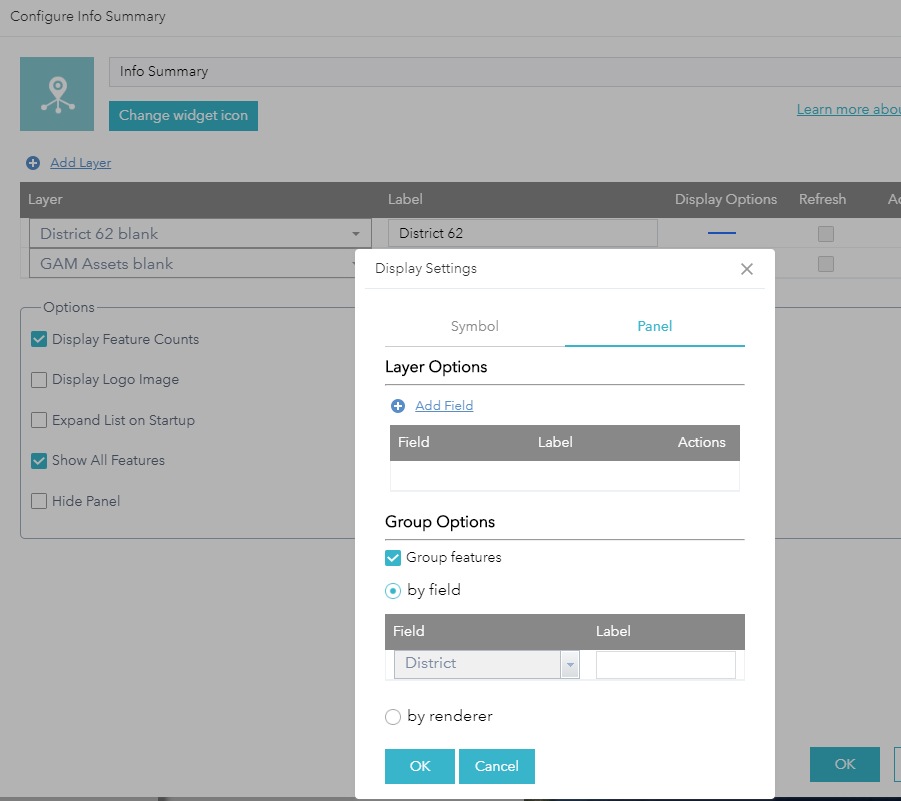Viewport: 901px width, 801px height.
Task: Click the Display Options column header
Action: pos(726,199)
